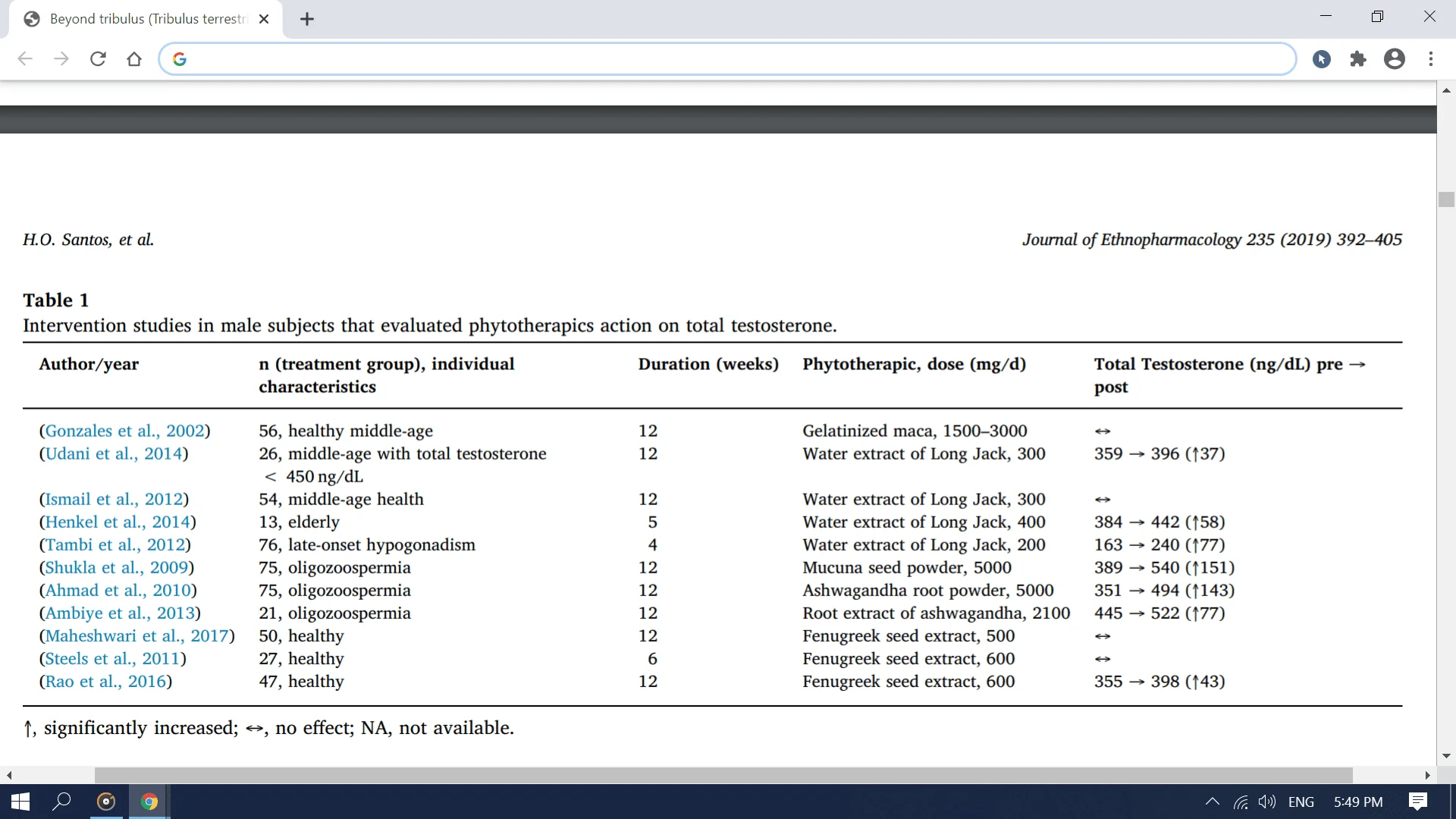Click the 355 → 398 (↑43) cell
The height and width of the screenshot is (819, 1456).
point(1159,681)
